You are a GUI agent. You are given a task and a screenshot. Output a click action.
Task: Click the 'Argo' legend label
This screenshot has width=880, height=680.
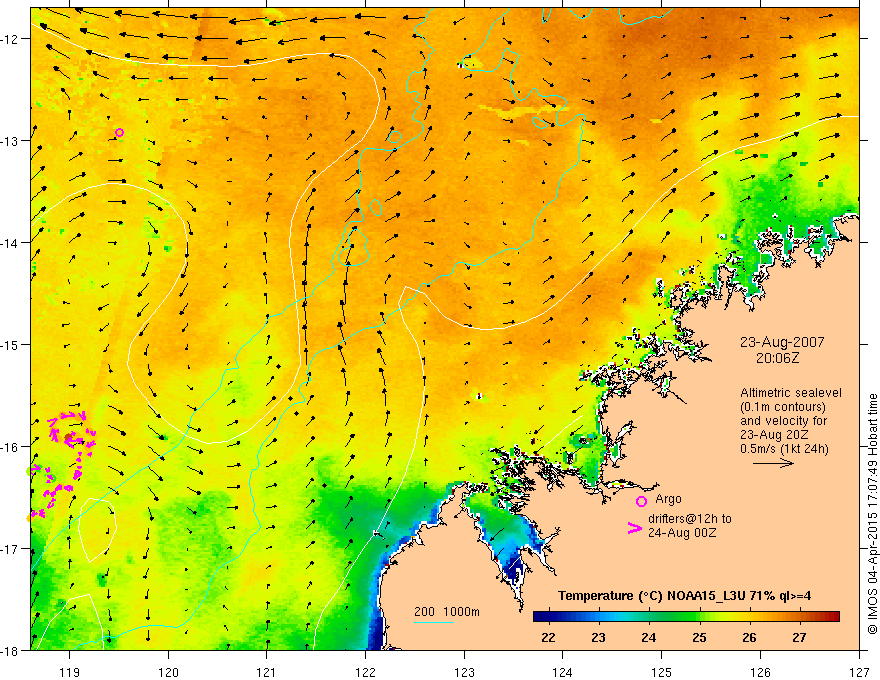(x=668, y=499)
